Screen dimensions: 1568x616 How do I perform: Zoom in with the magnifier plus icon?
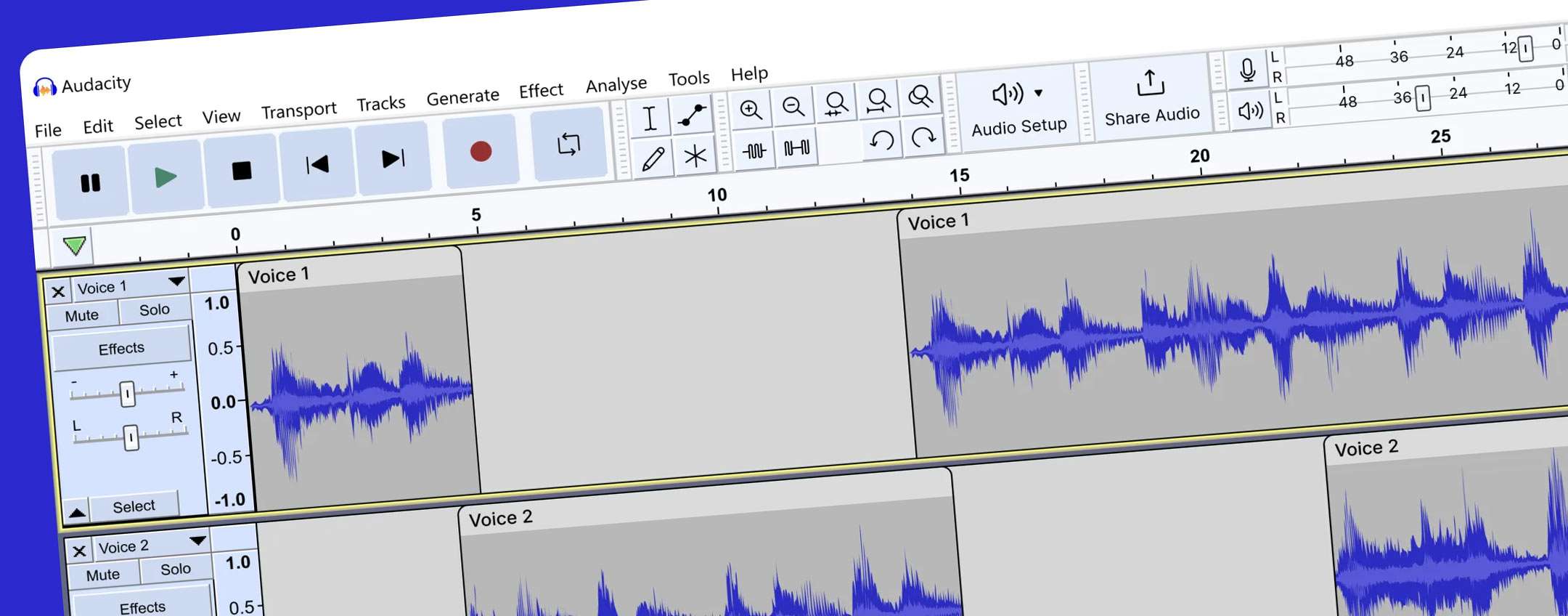[751, 110]
